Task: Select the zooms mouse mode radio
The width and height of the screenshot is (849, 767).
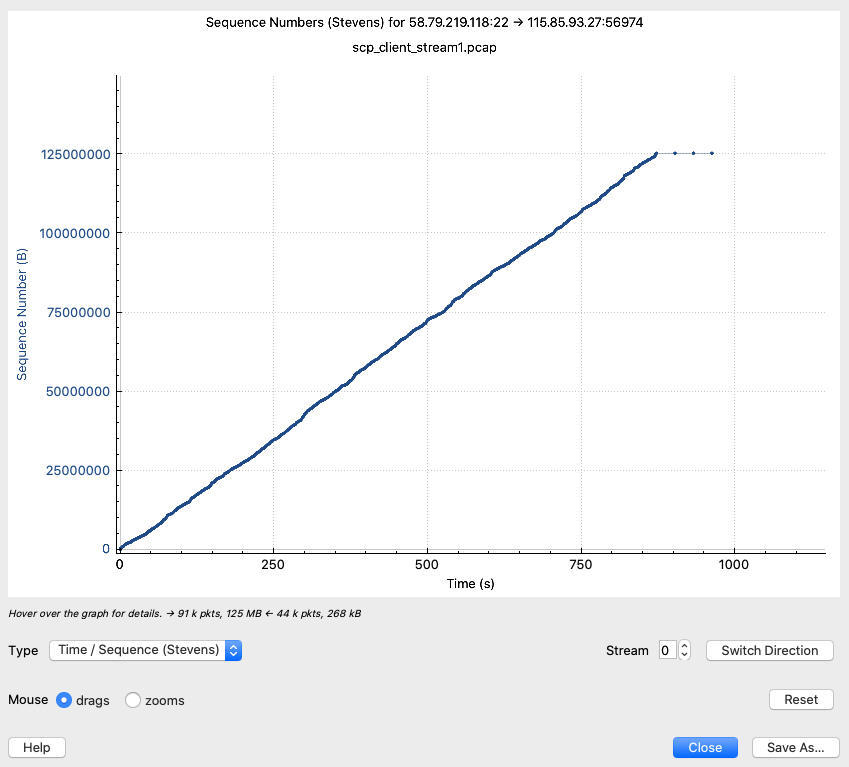Action: 133,700
